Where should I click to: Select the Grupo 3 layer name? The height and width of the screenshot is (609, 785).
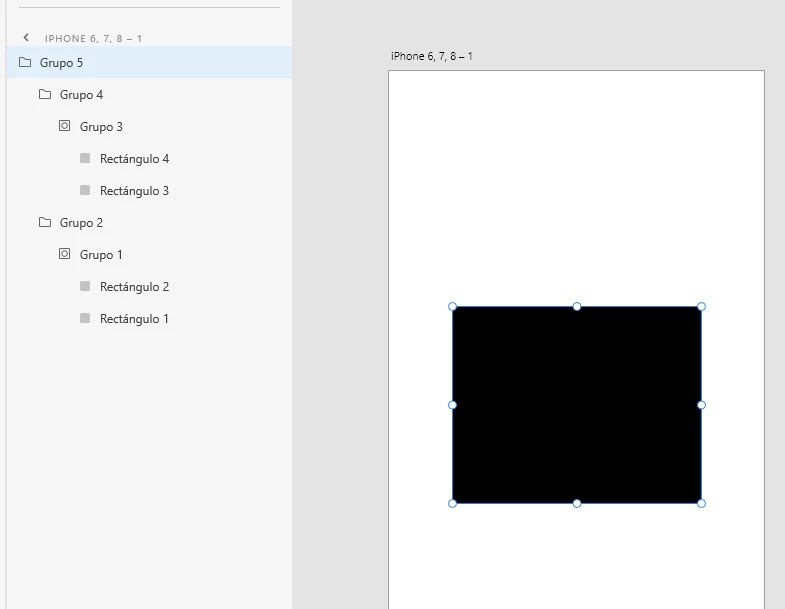[101, 127]
